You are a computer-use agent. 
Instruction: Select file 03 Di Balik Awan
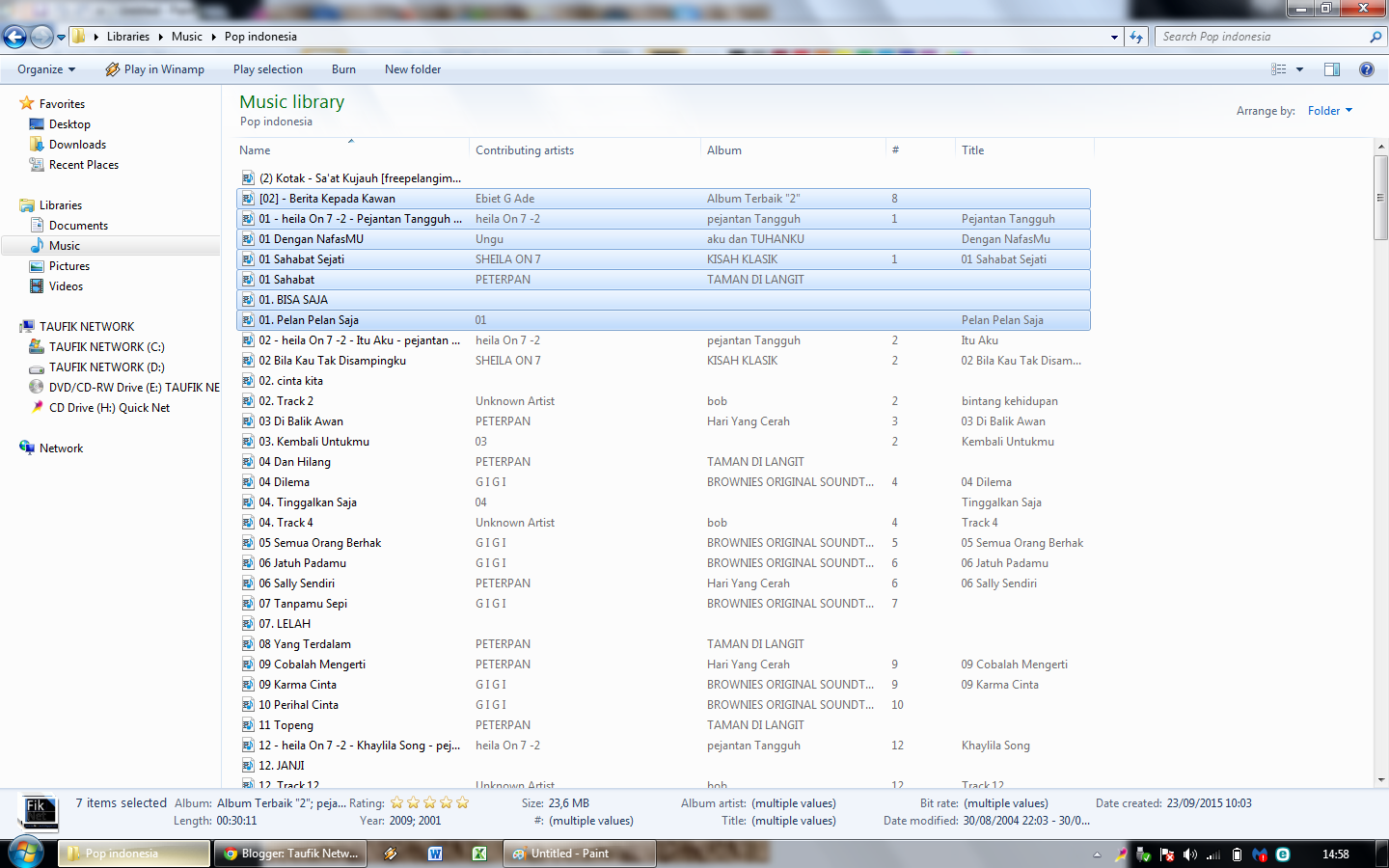(x=300, y=421)
